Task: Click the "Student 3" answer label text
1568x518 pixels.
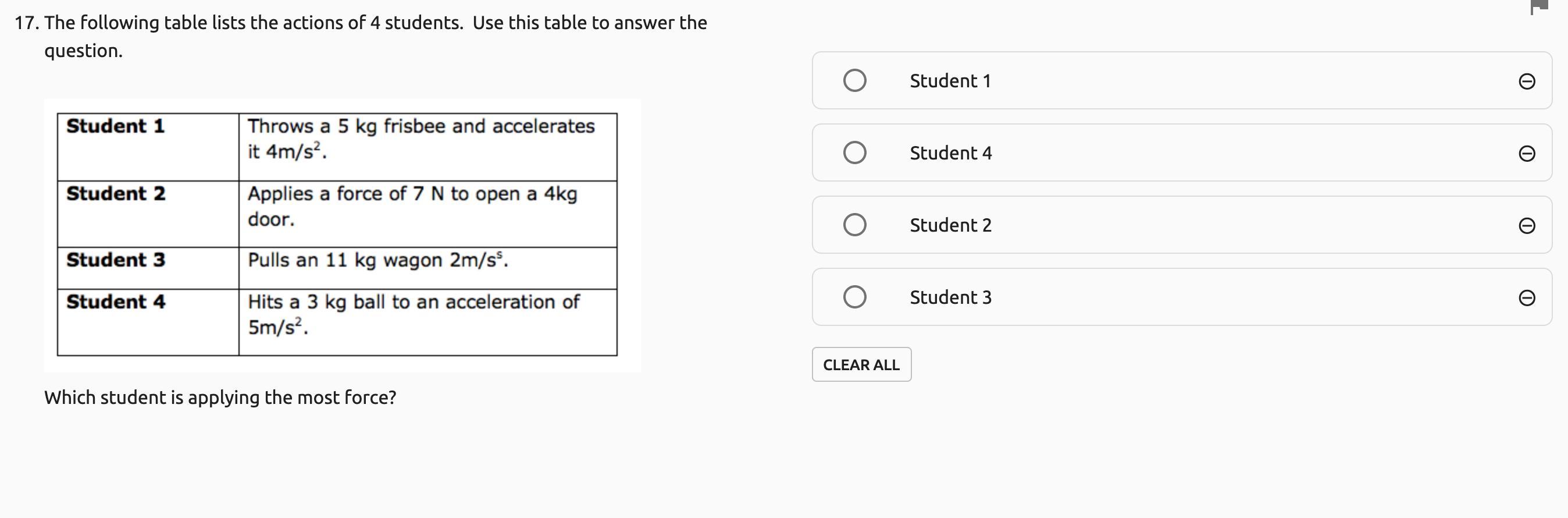Action: 951,297
